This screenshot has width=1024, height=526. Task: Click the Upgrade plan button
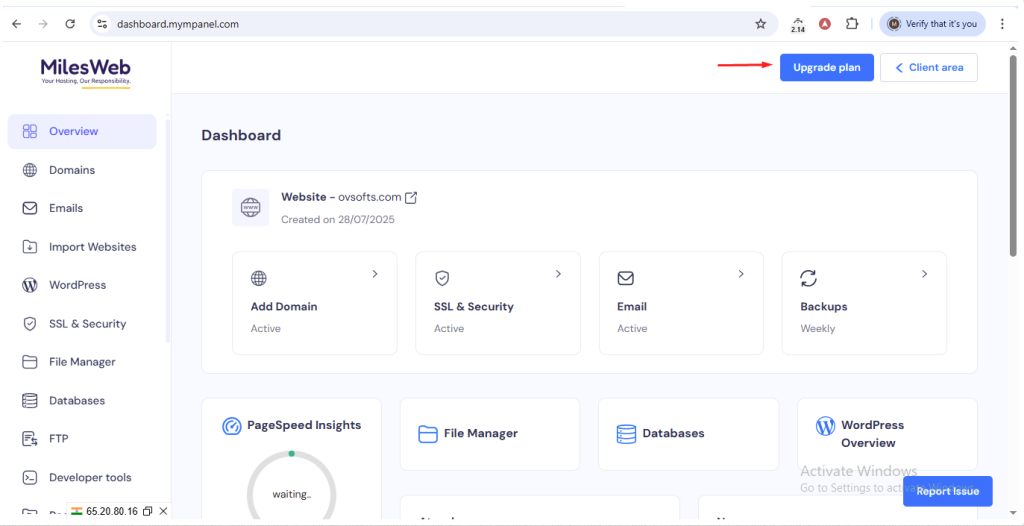[x=827, y=67]
